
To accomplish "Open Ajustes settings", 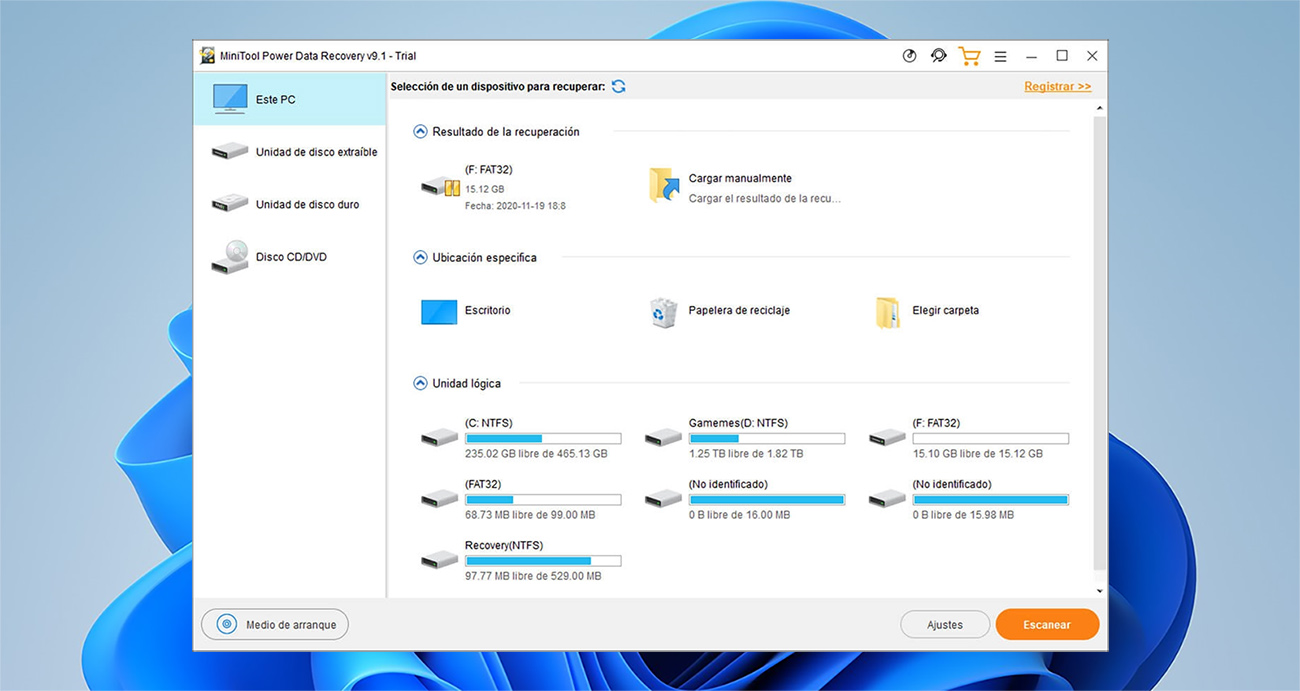I will click(944, 624).
